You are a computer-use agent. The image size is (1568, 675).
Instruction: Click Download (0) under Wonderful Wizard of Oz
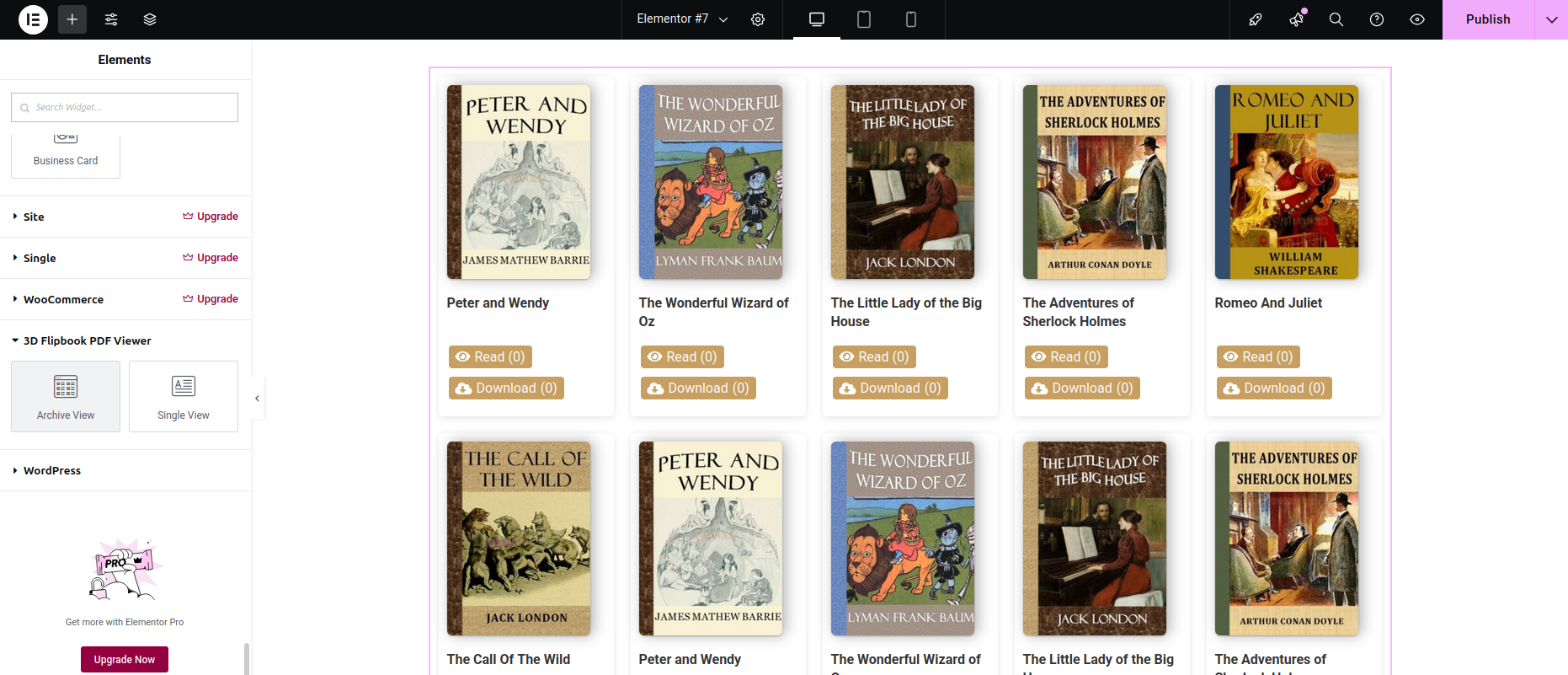pos(698,388)
